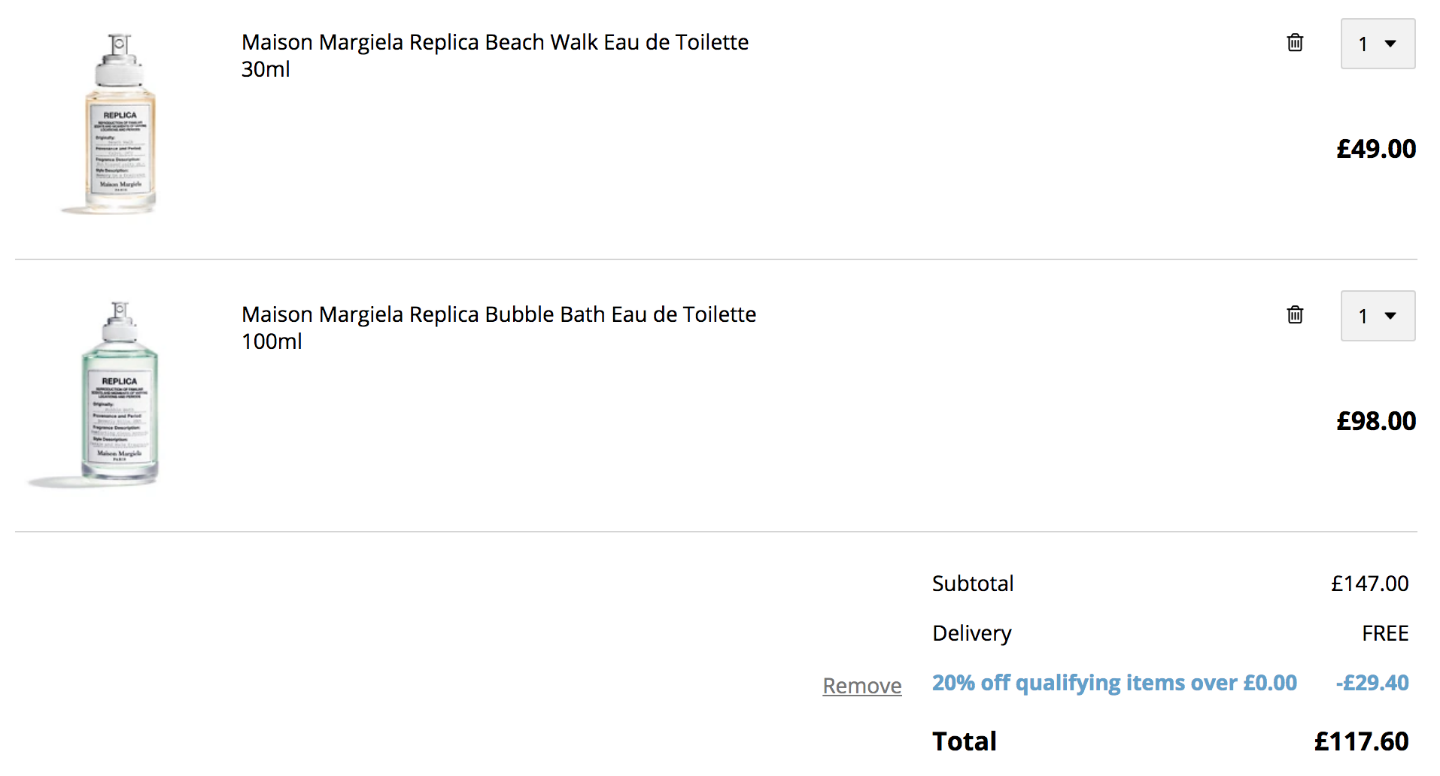Delete Bubble Bath item with trash icon
The width and height of the screenshot is (1440, 776).
(x=1295, y=314)
